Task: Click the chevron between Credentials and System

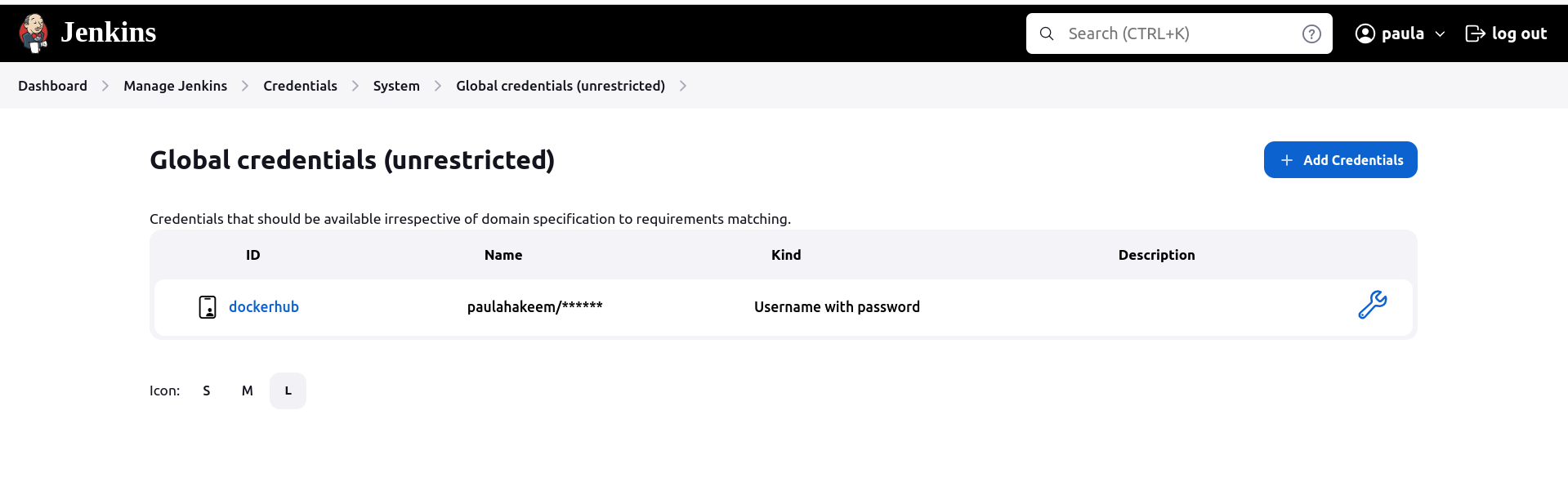Action: point(355,86)
